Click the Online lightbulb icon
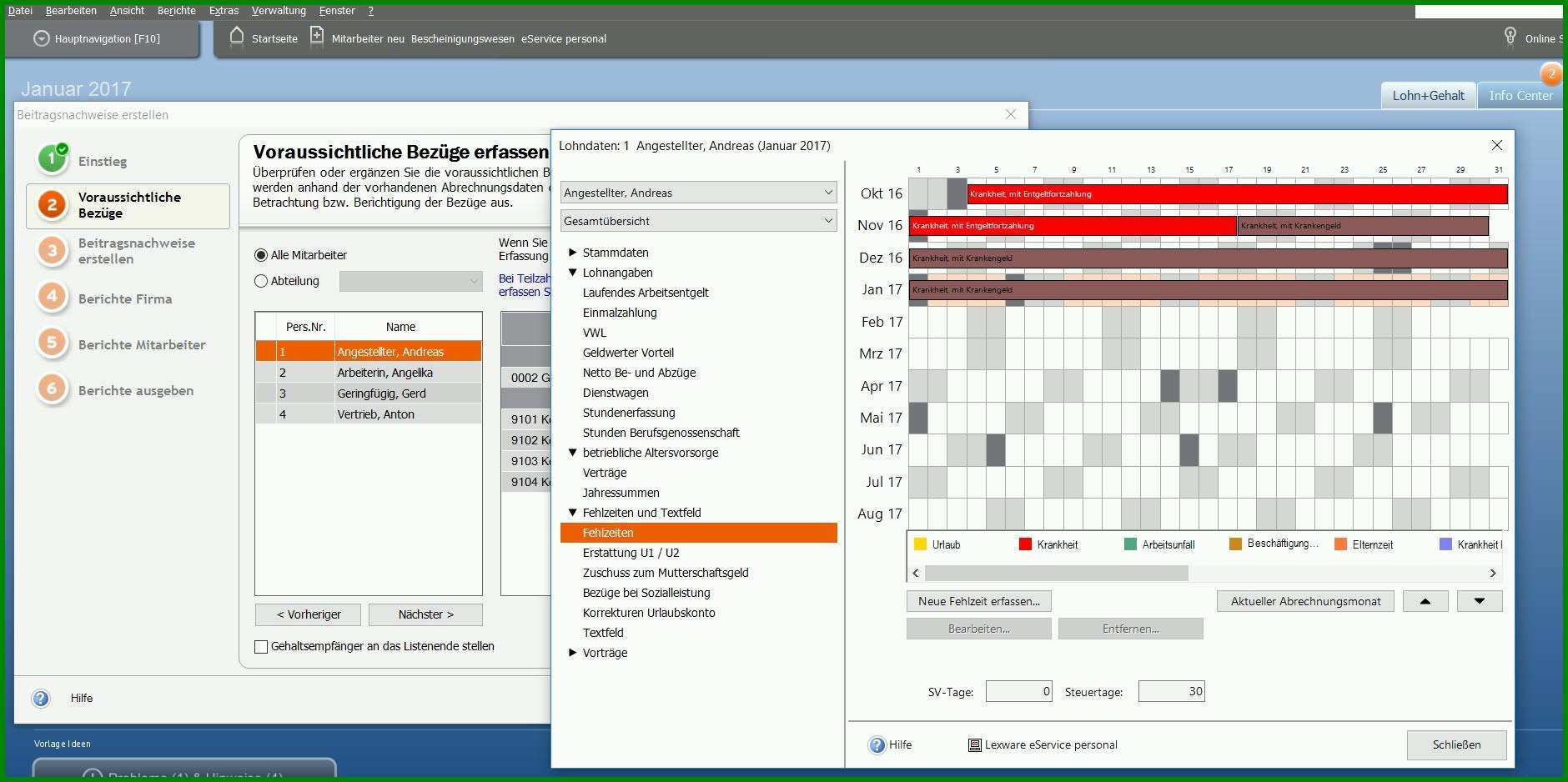The image size is (1568, 782). pyautogui.click(x=1510, y=38)
